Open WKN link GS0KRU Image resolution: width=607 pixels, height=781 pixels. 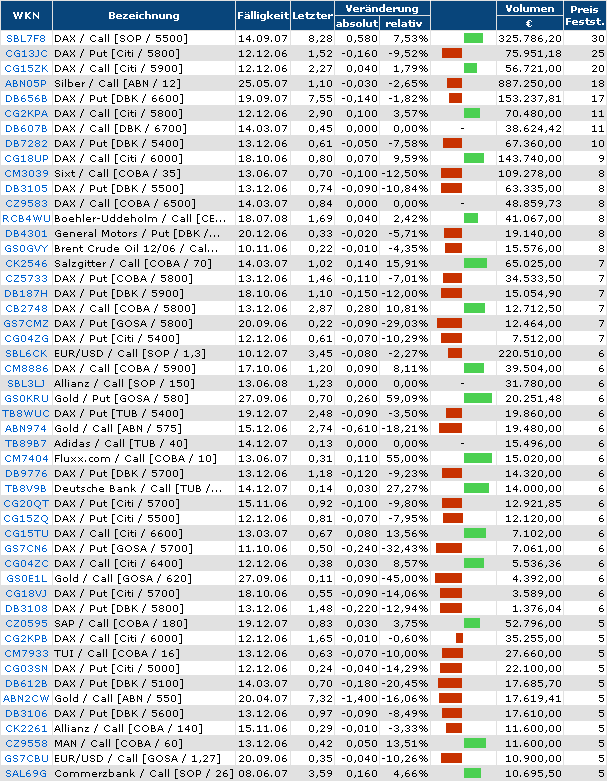point(26,398)
